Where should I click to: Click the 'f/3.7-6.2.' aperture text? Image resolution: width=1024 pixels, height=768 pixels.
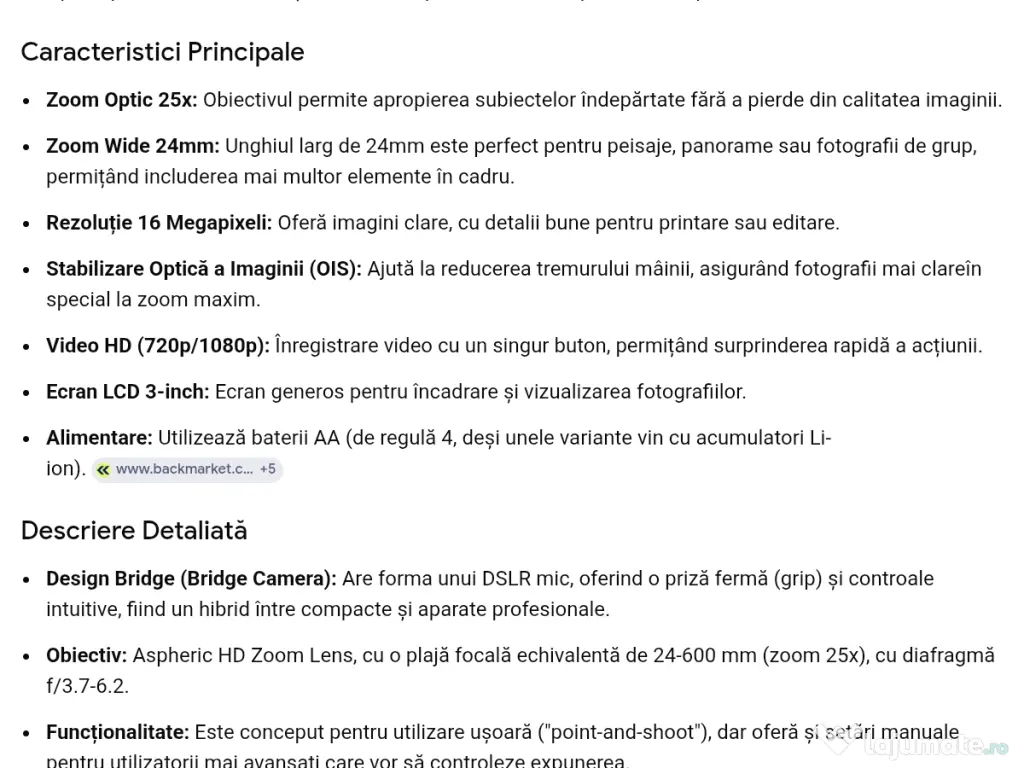point(87,687)
